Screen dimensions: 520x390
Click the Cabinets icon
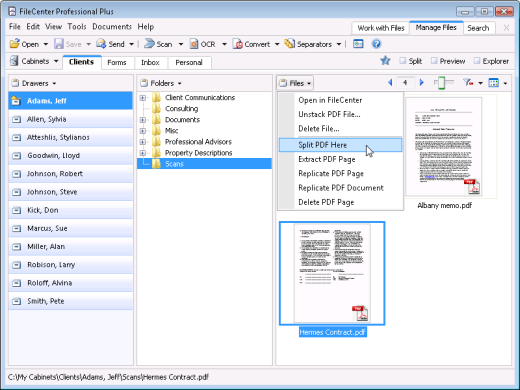[x=14, y=61]
